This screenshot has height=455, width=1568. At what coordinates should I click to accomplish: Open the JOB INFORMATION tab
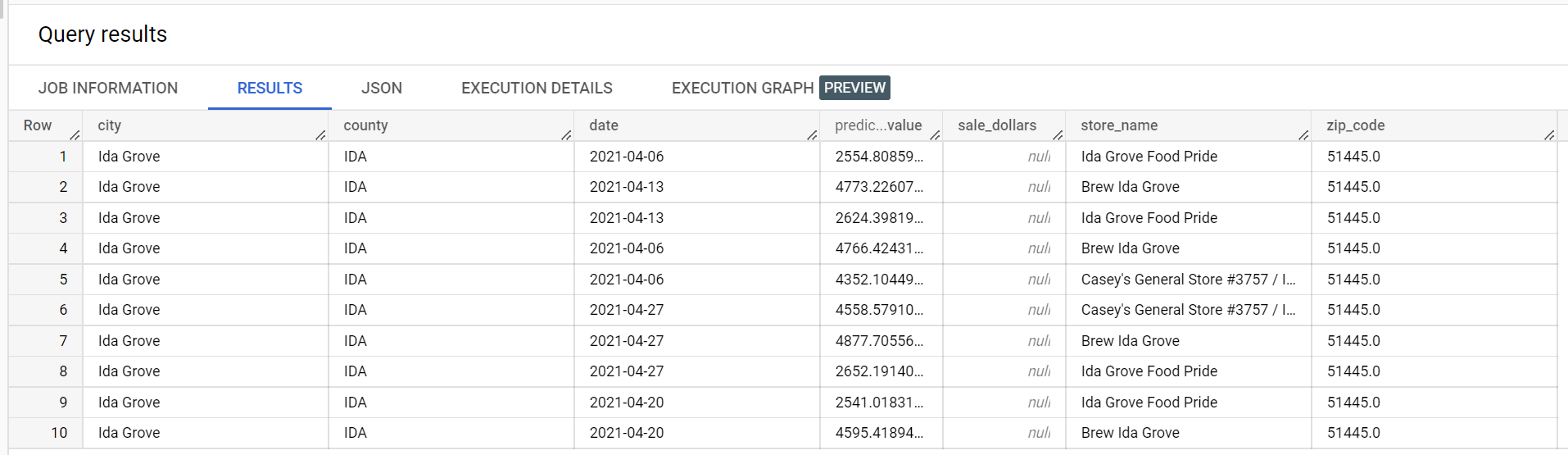pos(108,88)
